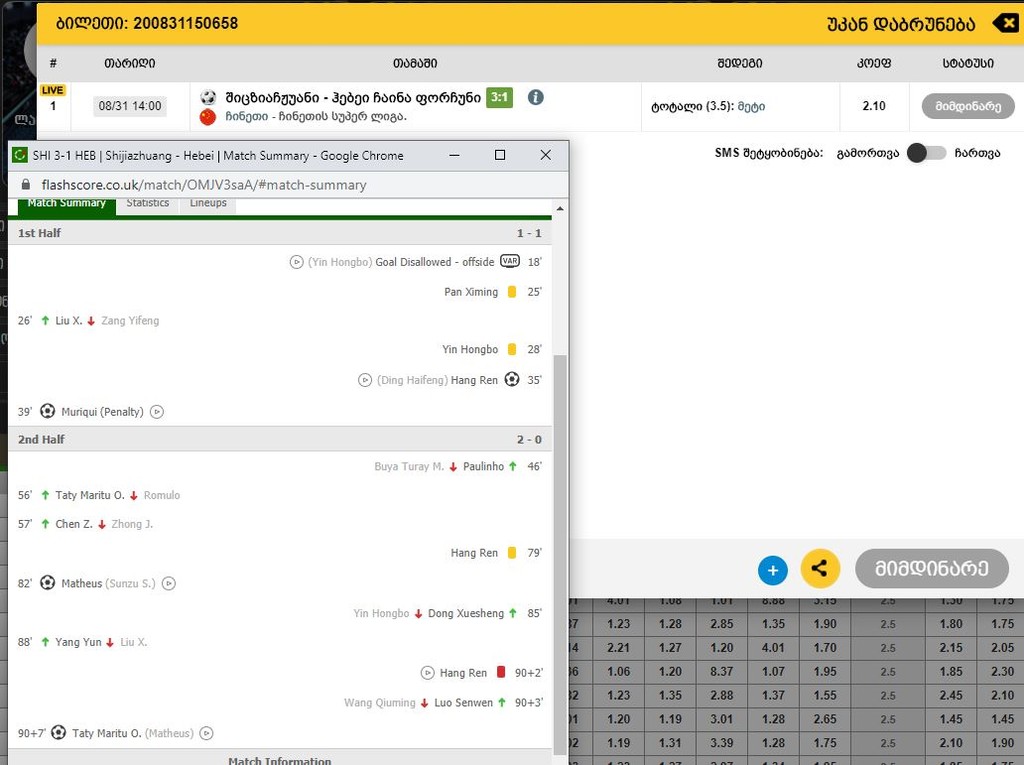The width and height of the screenshot is (1024, 765).
Task: Click the scroll up arrow in popup
Action: tap(560, 209)
